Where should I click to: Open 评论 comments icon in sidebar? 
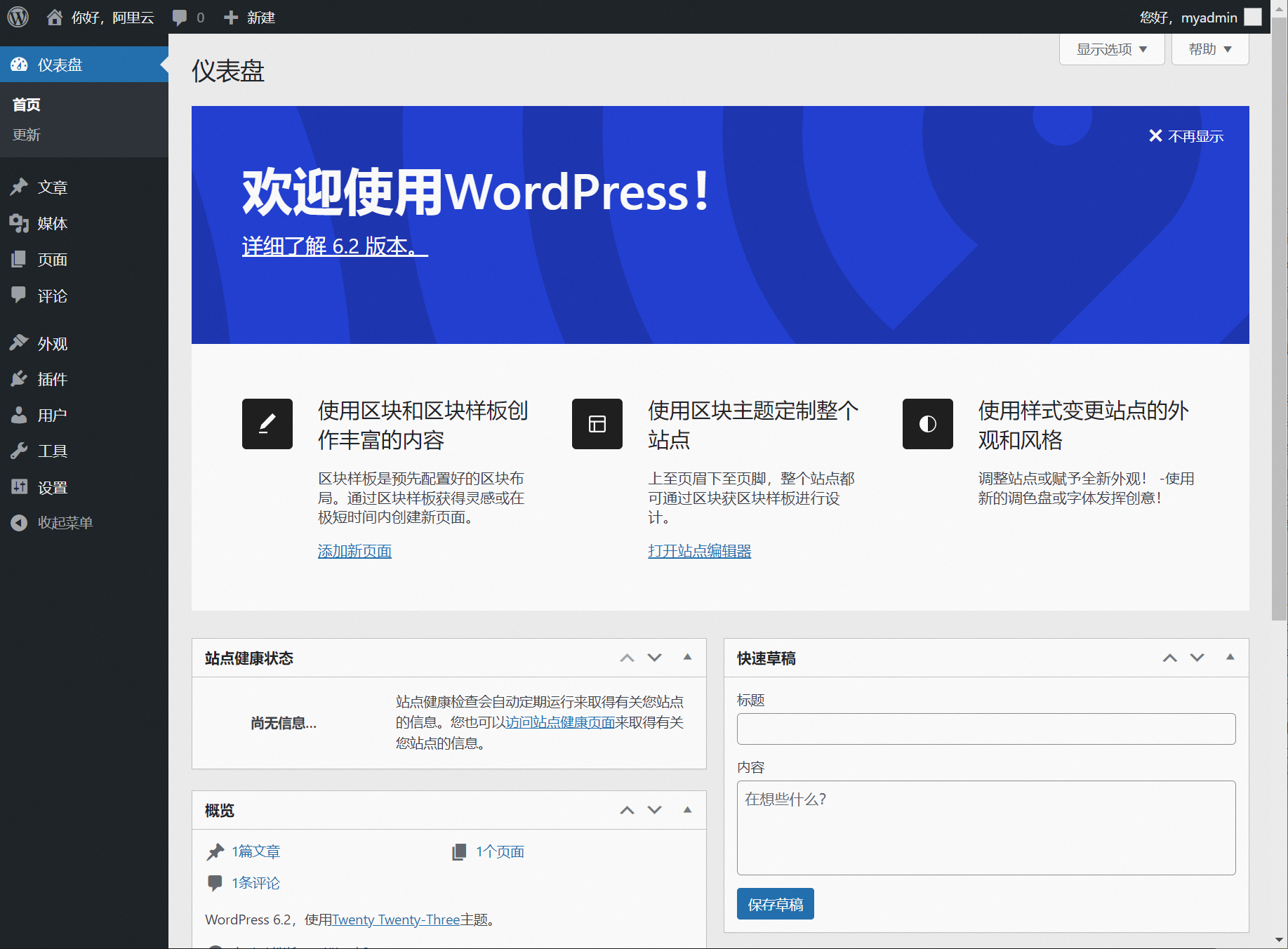coord(19,295)
